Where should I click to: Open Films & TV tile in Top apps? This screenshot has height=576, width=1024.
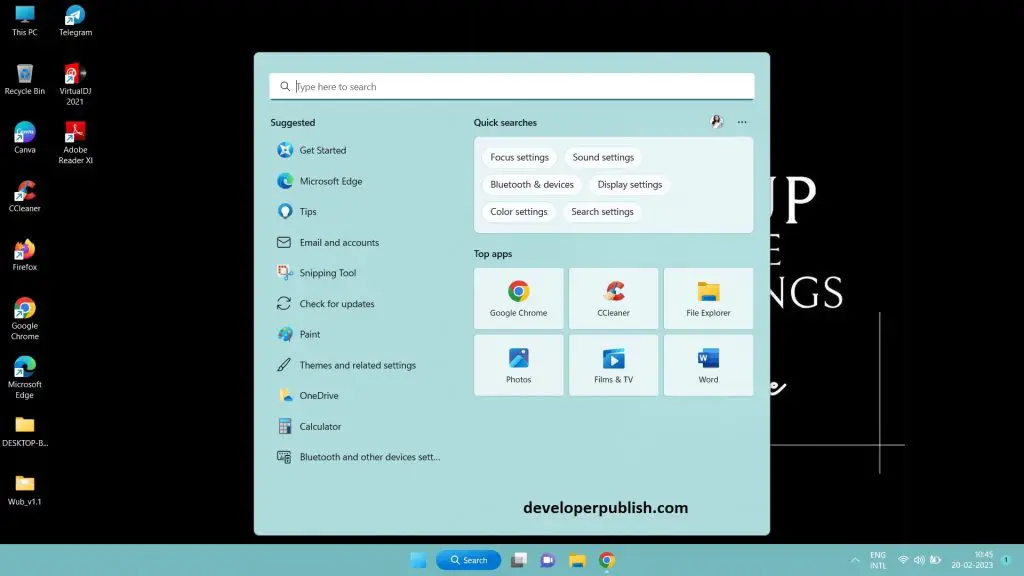[613, 365]
